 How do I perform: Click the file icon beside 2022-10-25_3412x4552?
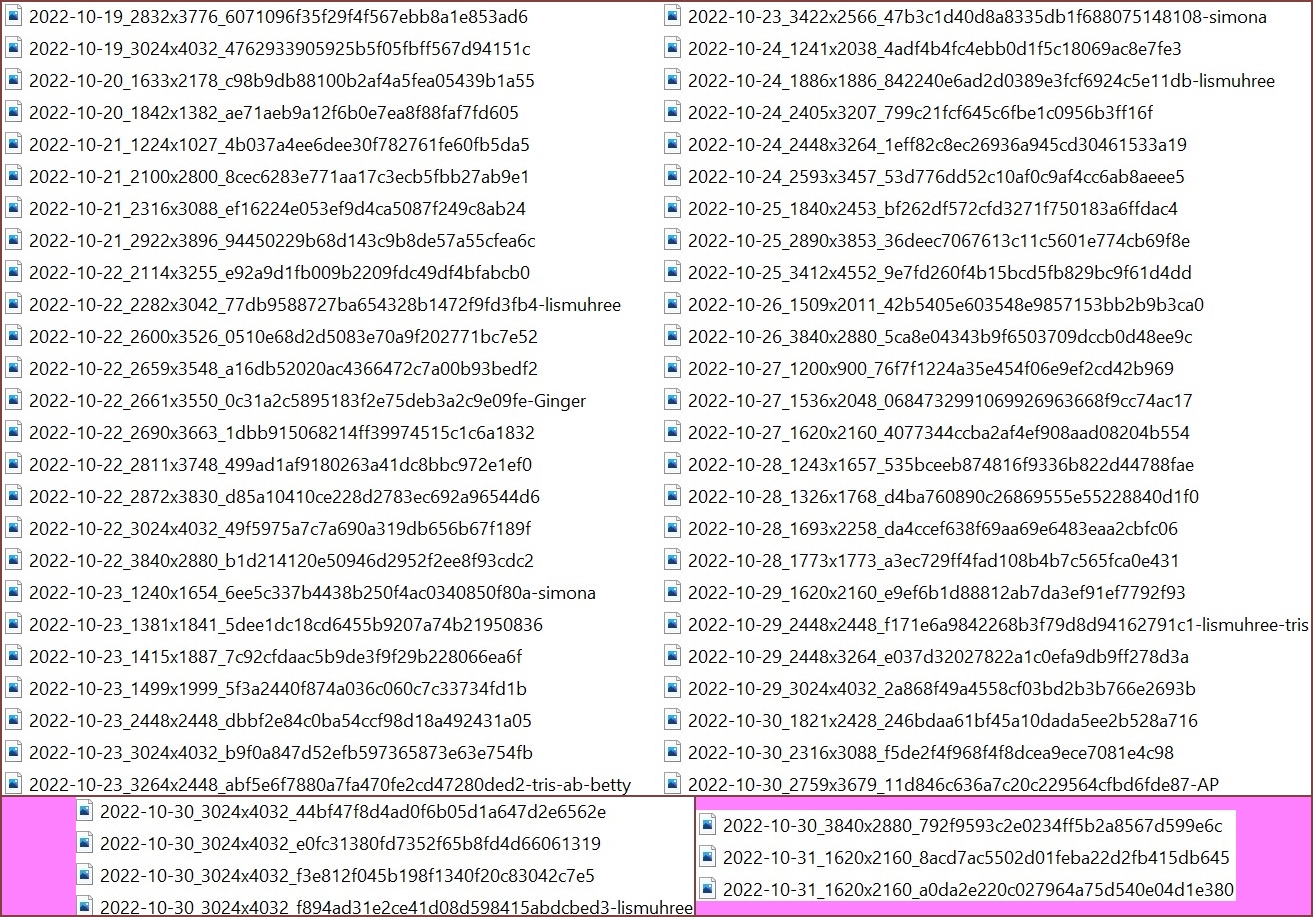click(673, 273)
